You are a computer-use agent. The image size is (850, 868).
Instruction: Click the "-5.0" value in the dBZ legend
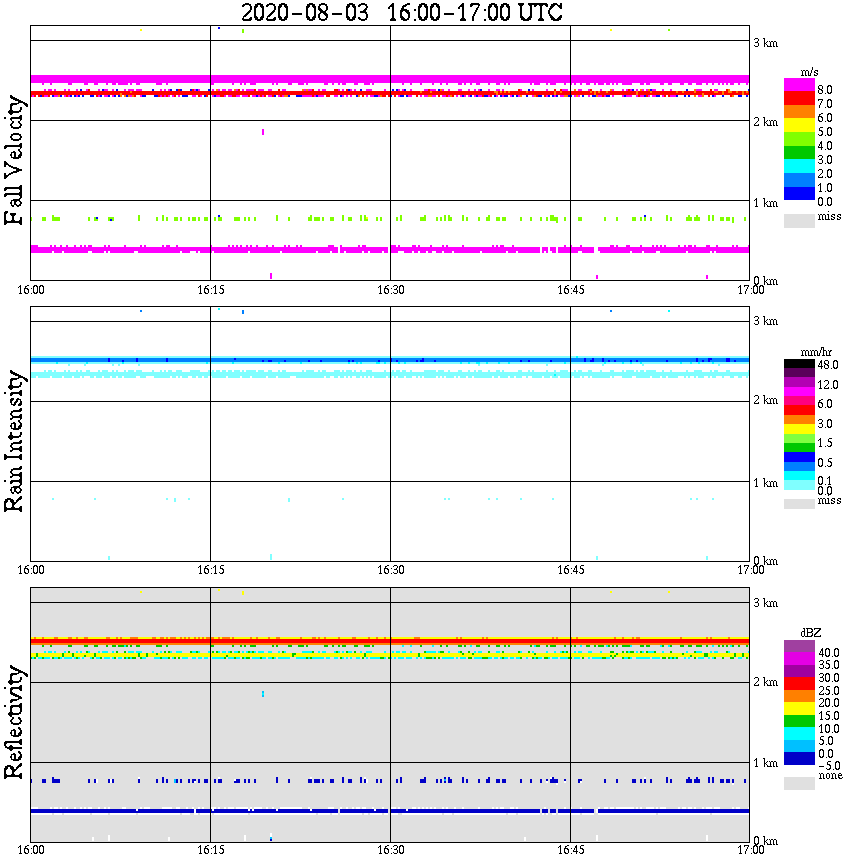point(828,766)
